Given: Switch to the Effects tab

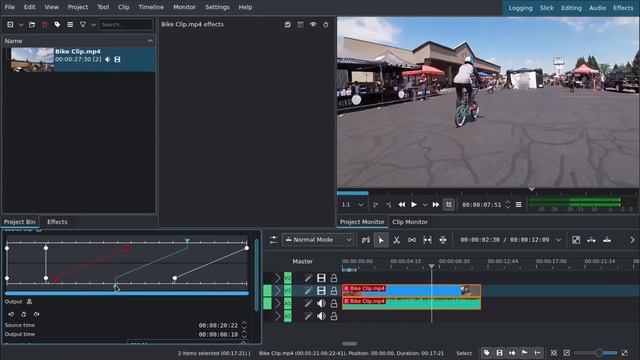Looking at the screenshot, I should (x=57, y=222).
